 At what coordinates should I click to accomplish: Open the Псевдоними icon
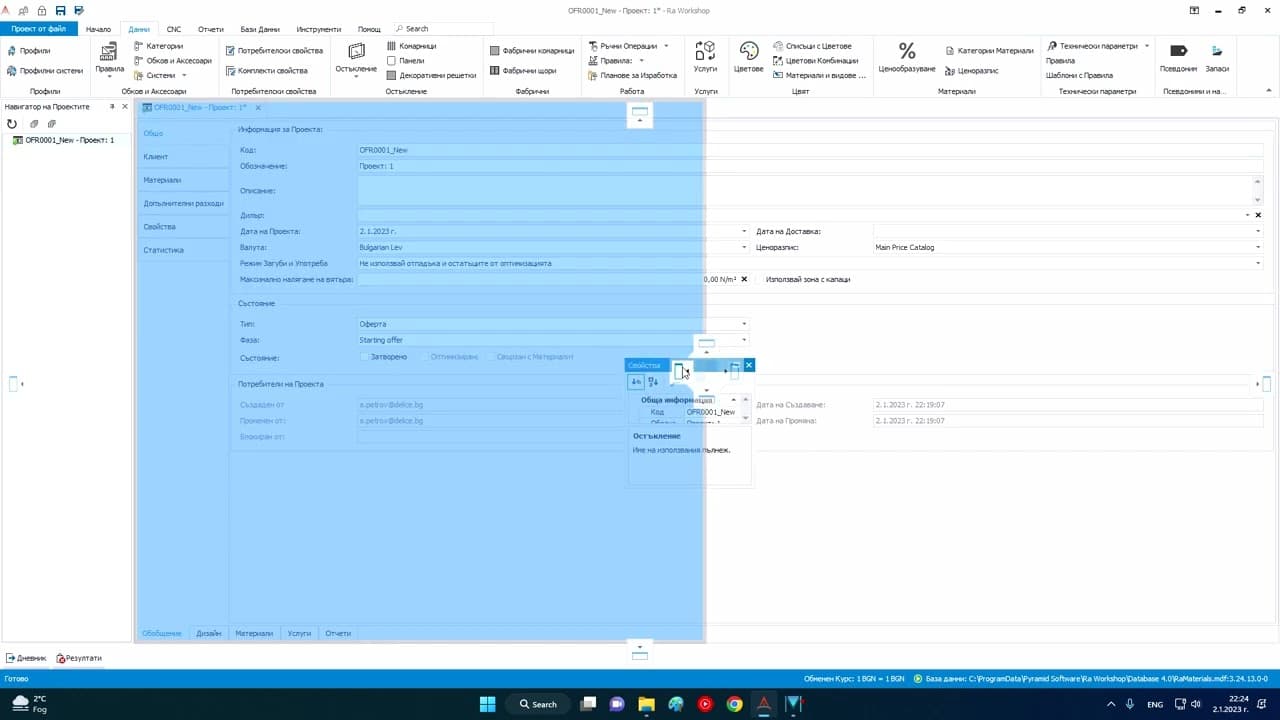(1178, 57)
